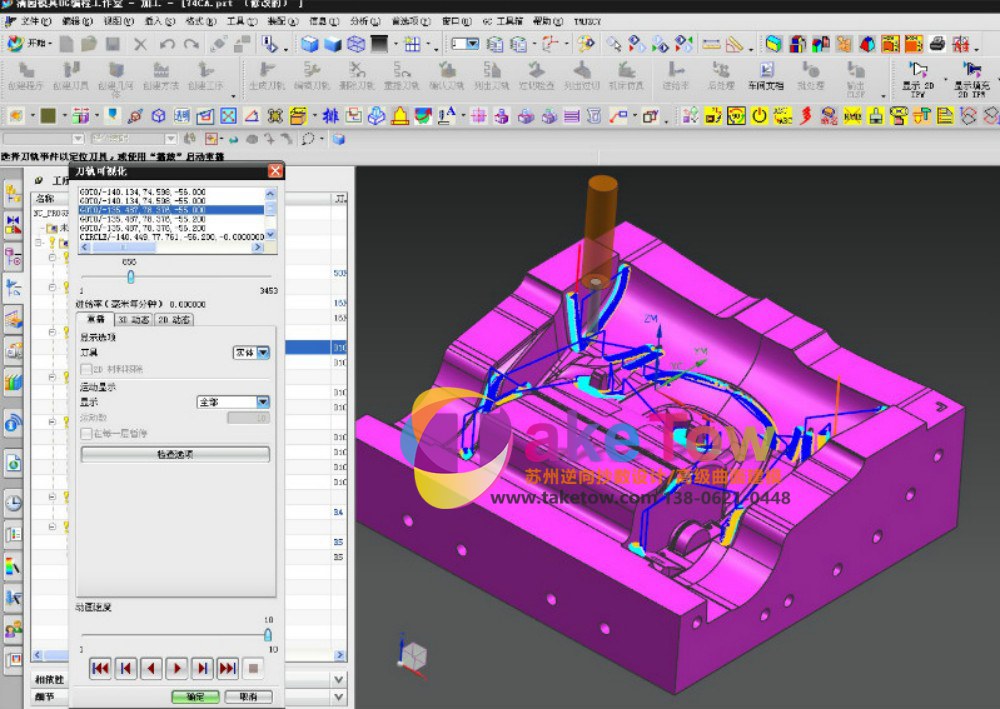The image size is (1000, 709).
Task: Close the Toolpath Visualization dialog
Action: pyautogui.click(x=275, y=171)
